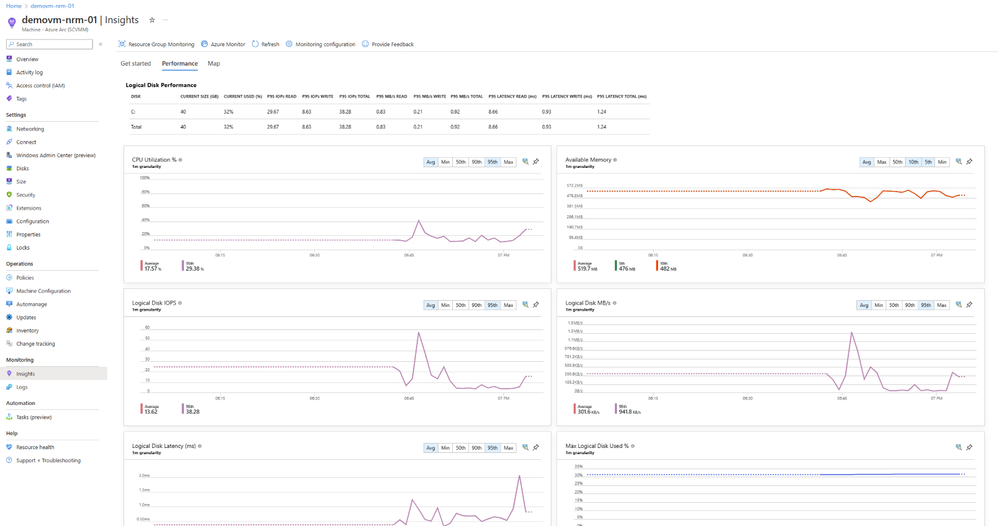Pin the CPU Utilization chart
The height and width of the screenshot is (526, 998).
tap(536, 162)
